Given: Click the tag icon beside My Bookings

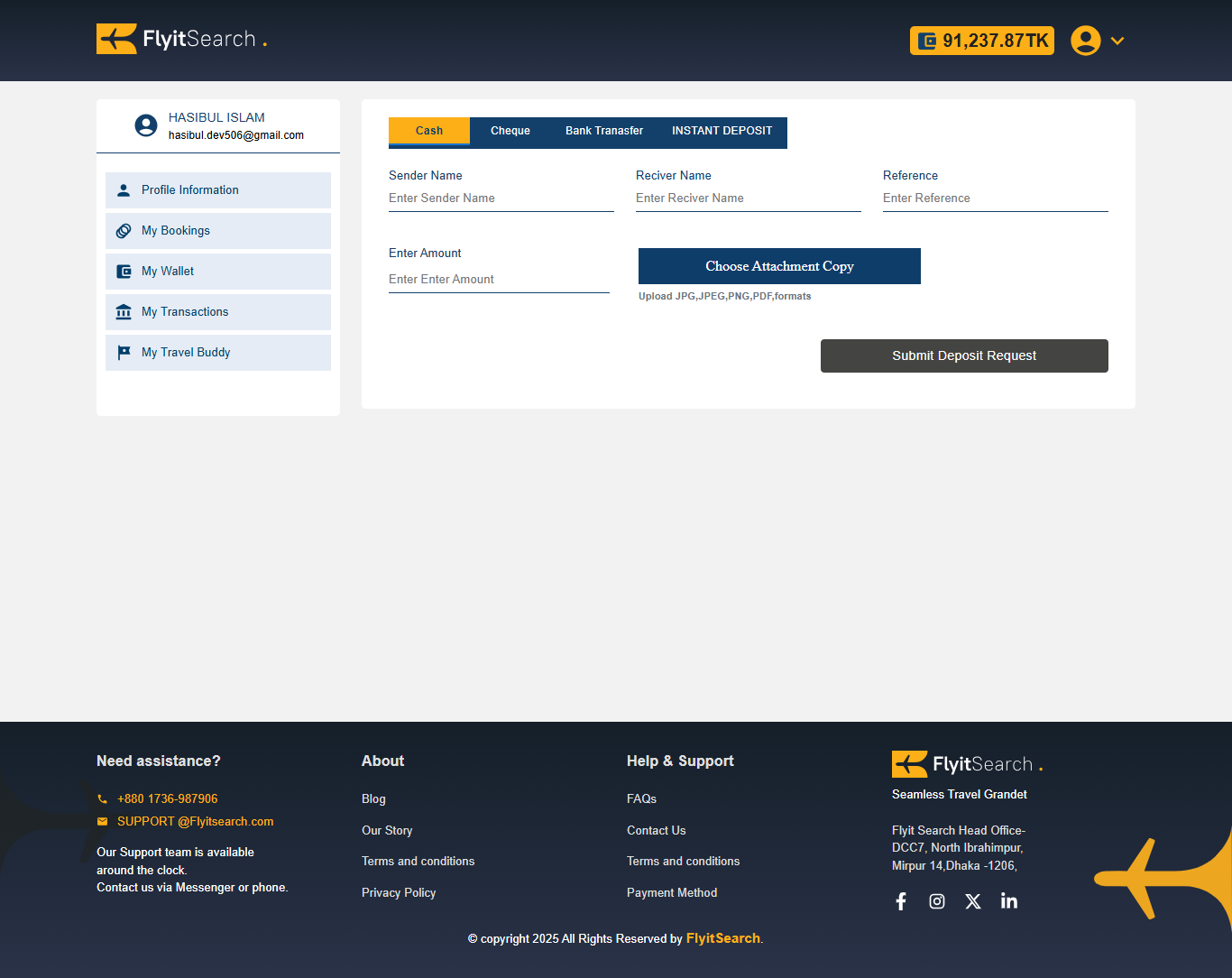Looking at the screenshot, I should click(x=124, y=230).
